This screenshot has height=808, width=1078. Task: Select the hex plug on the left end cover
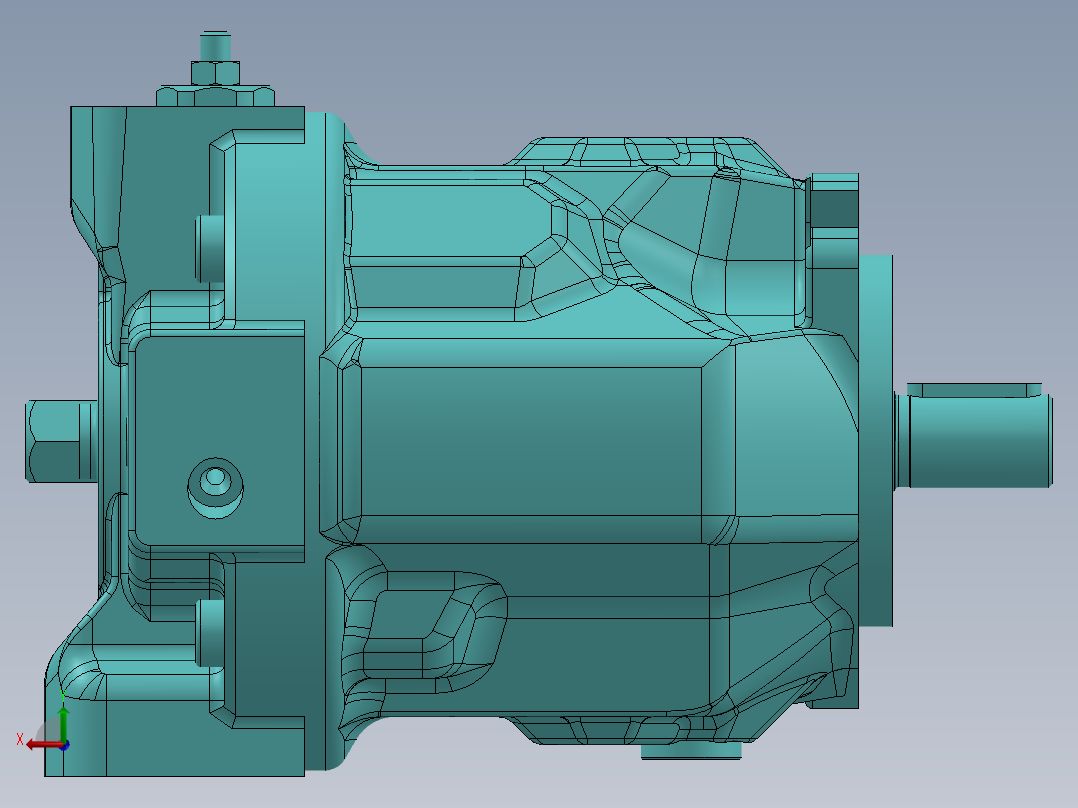[61, 441]
